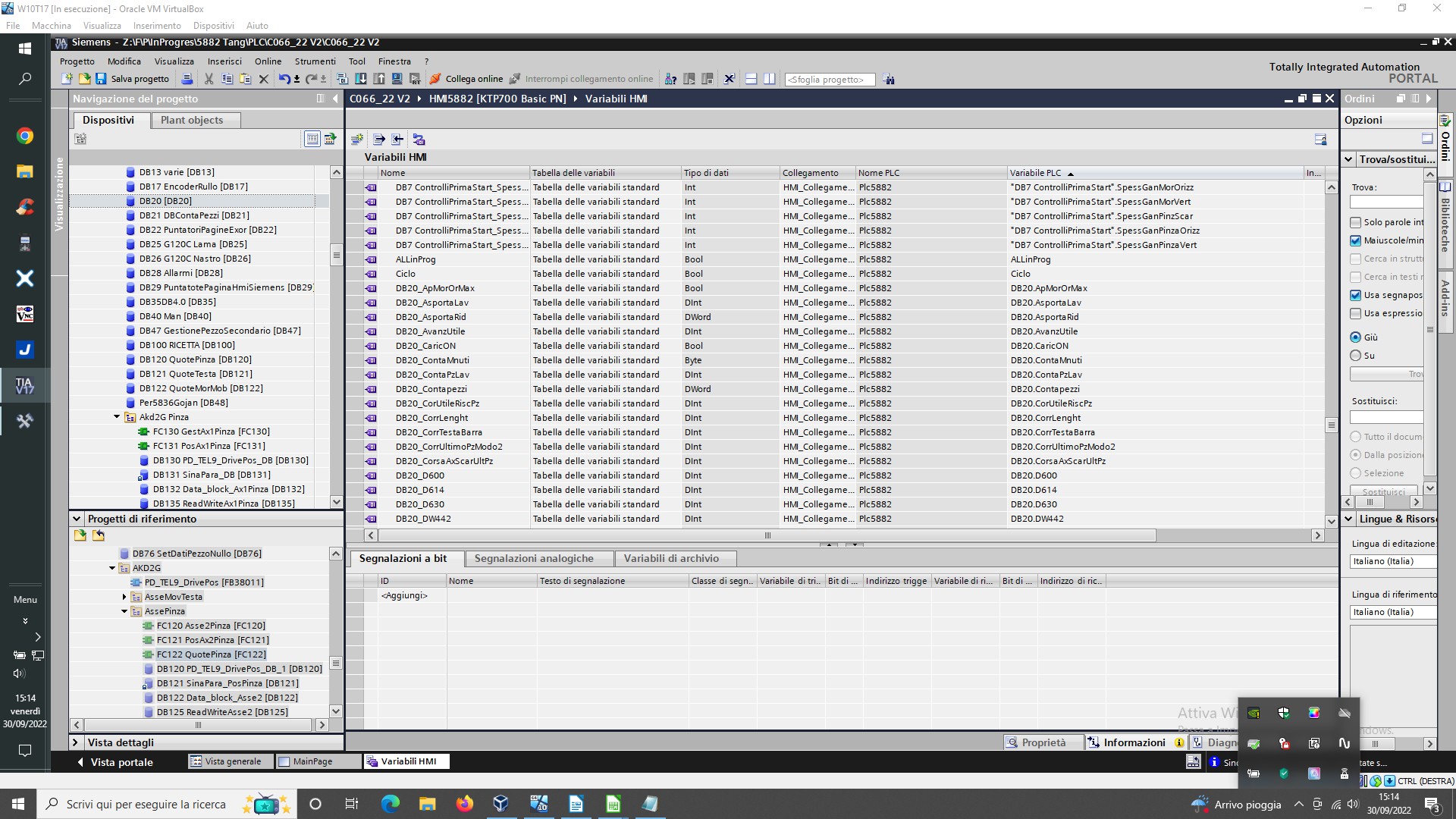Screen dimensions: 1456x819
Task: Click the print icon in toolbar
Action: (x=187, y=79)
